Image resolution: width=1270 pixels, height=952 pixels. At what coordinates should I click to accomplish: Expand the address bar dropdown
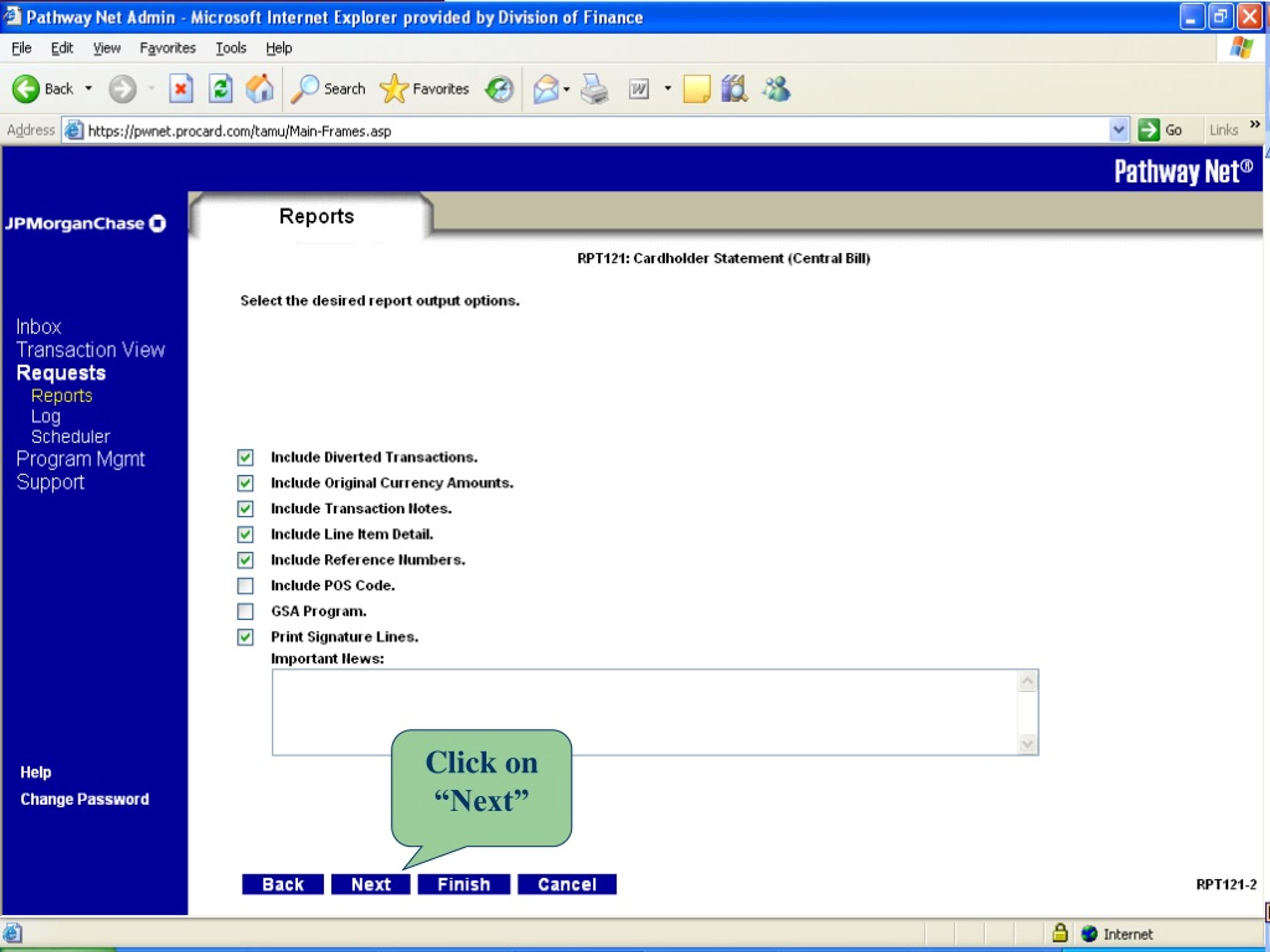1118,130
